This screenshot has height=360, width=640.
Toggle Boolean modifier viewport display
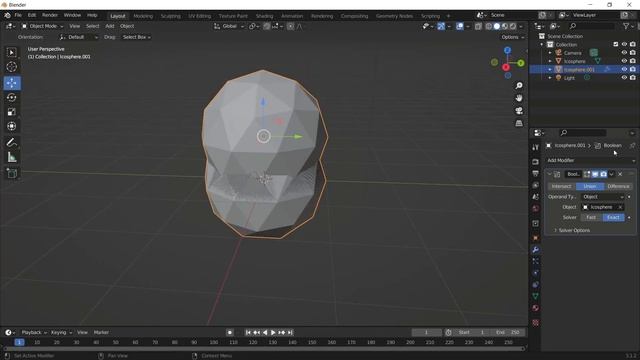(595, 174)
